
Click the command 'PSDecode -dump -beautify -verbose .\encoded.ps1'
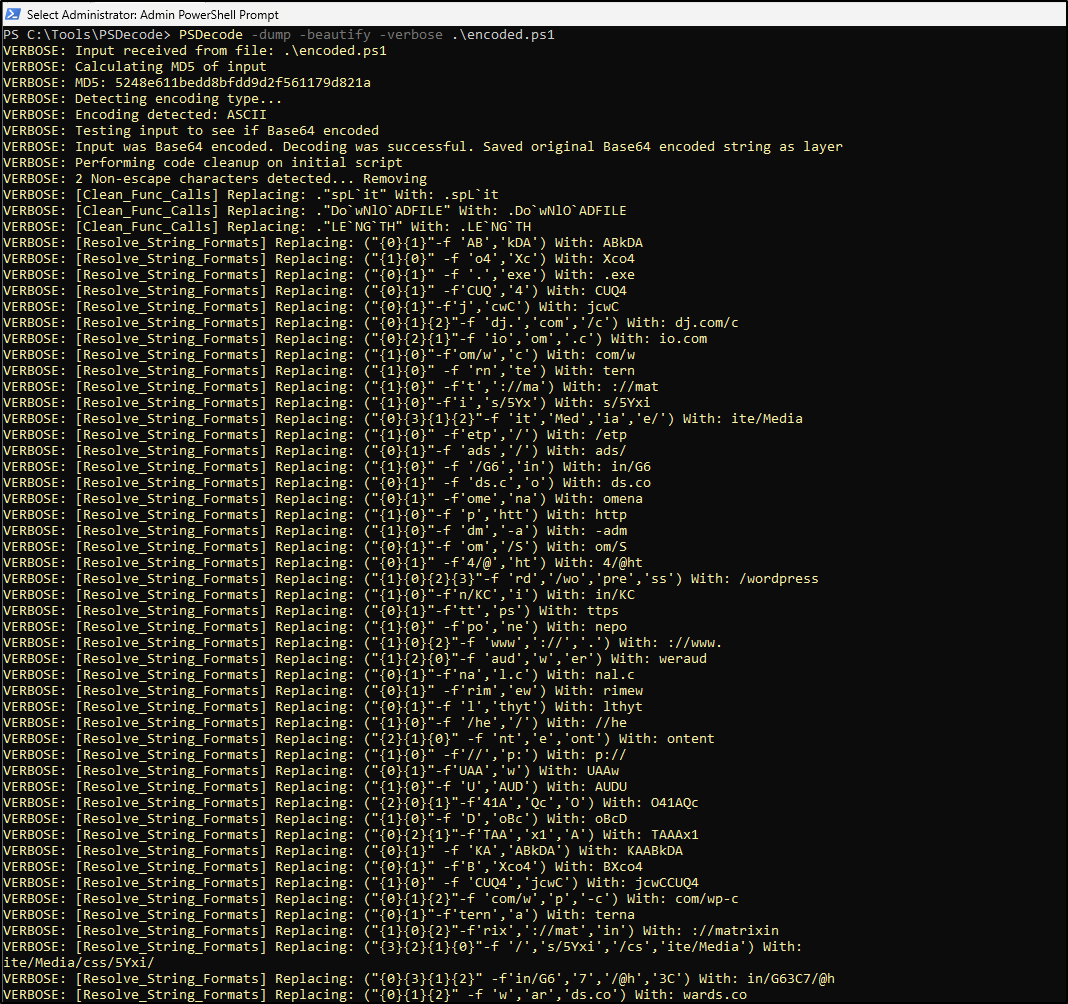[367, 35]
